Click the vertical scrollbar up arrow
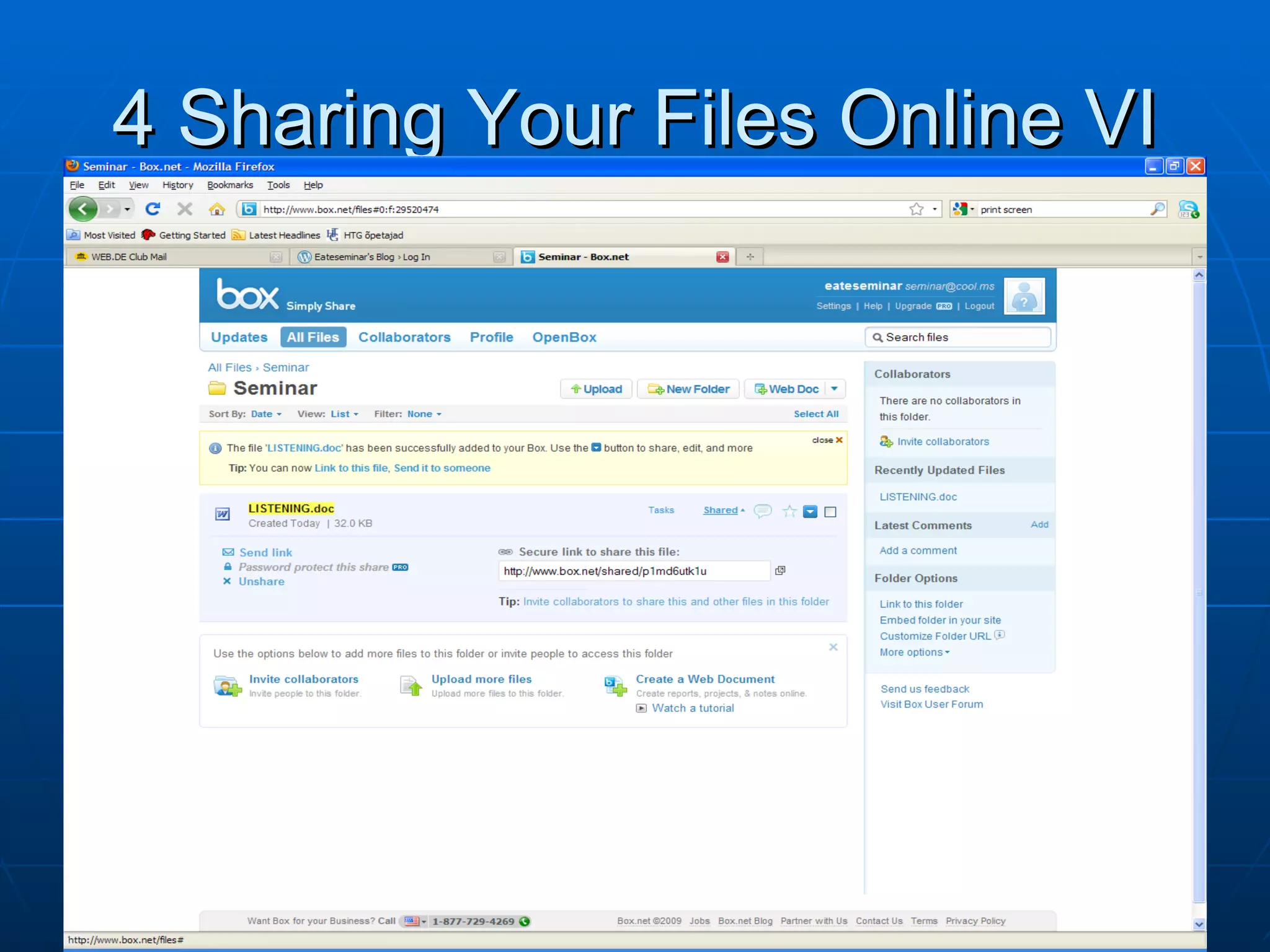The image size is (1270, 952). (1199, 275)
